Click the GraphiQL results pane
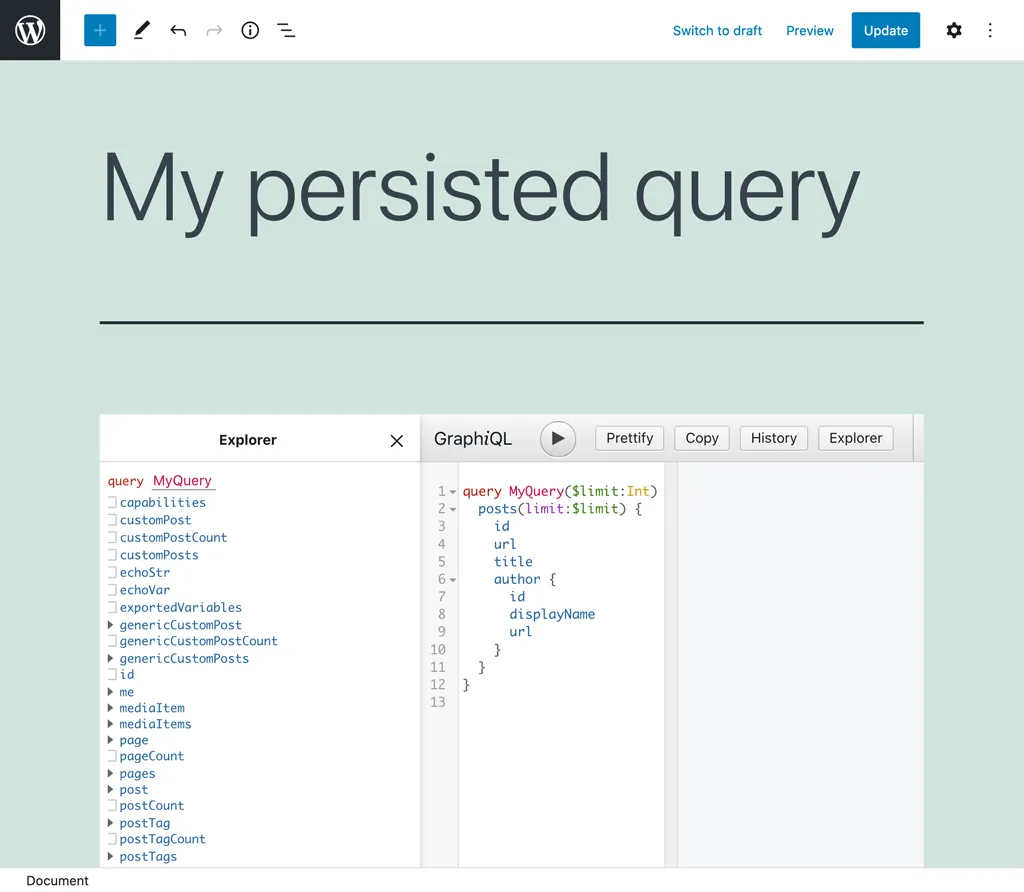 (x=801, y=665)
